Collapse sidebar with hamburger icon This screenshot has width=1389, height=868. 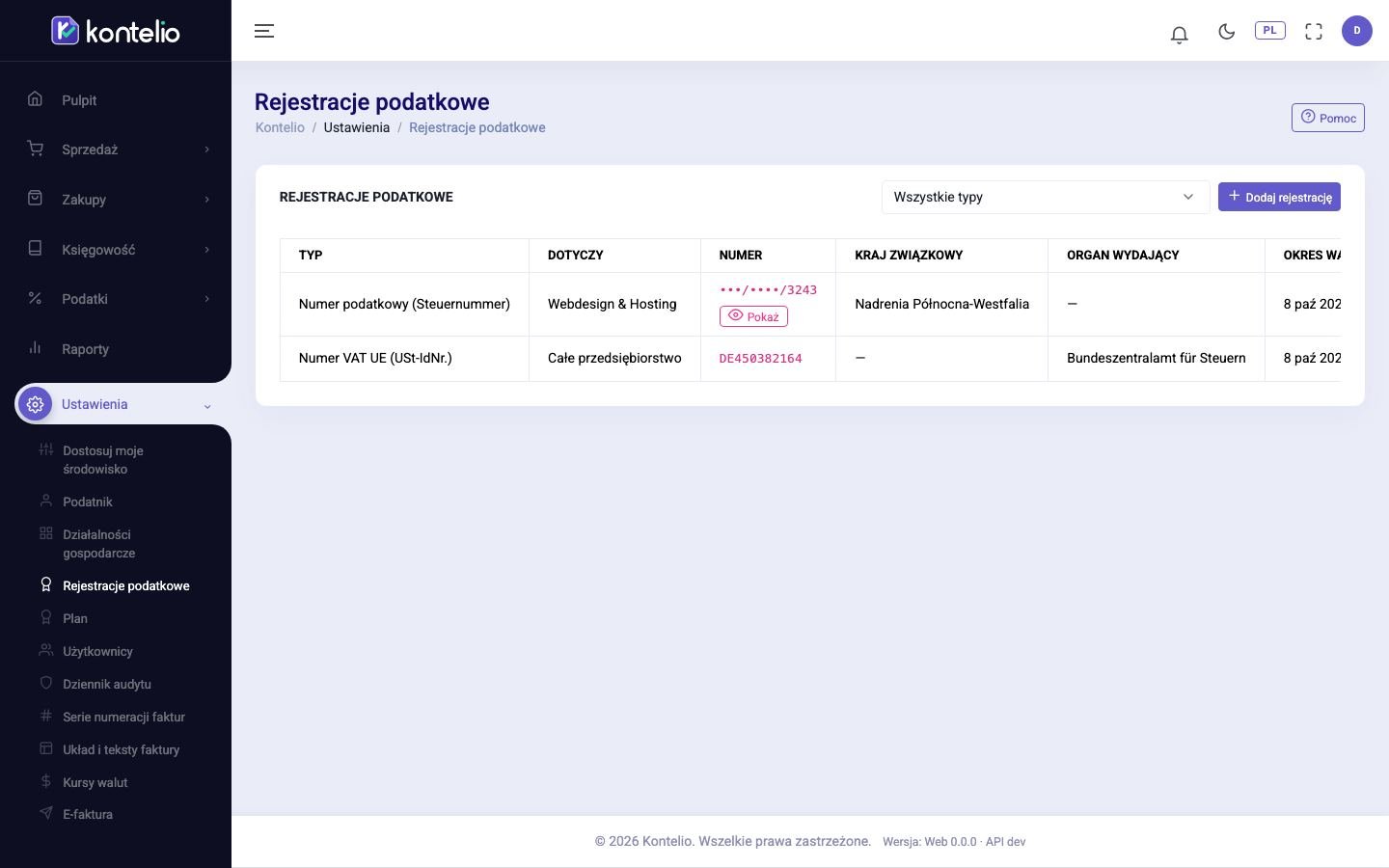click(264, 31)
